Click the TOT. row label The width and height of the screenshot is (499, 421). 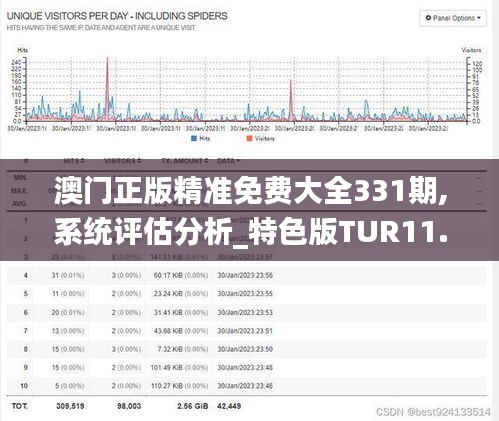pos(20,406)
